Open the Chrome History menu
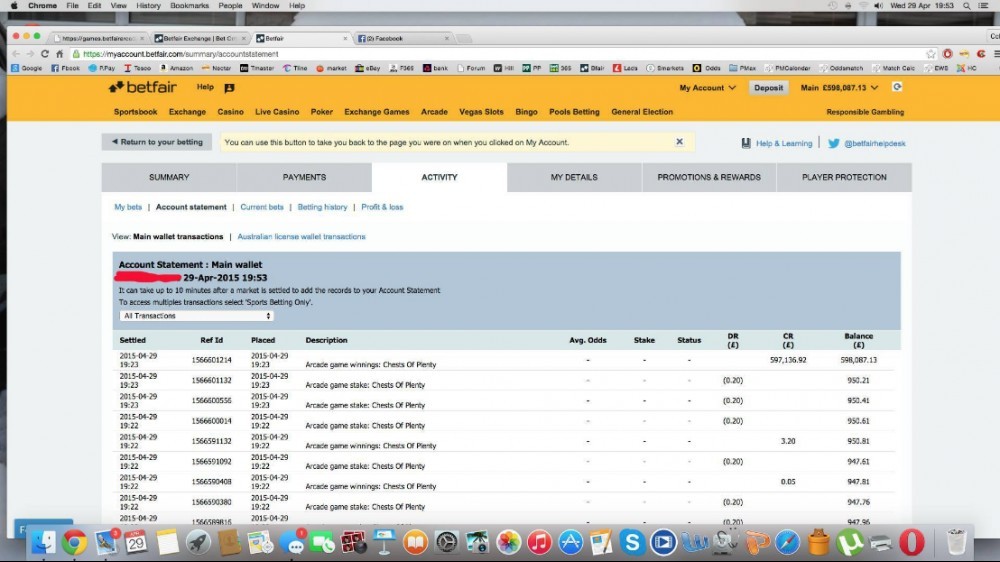The width and height of the screenshot is (1000, 562). (x=148, y=6)
